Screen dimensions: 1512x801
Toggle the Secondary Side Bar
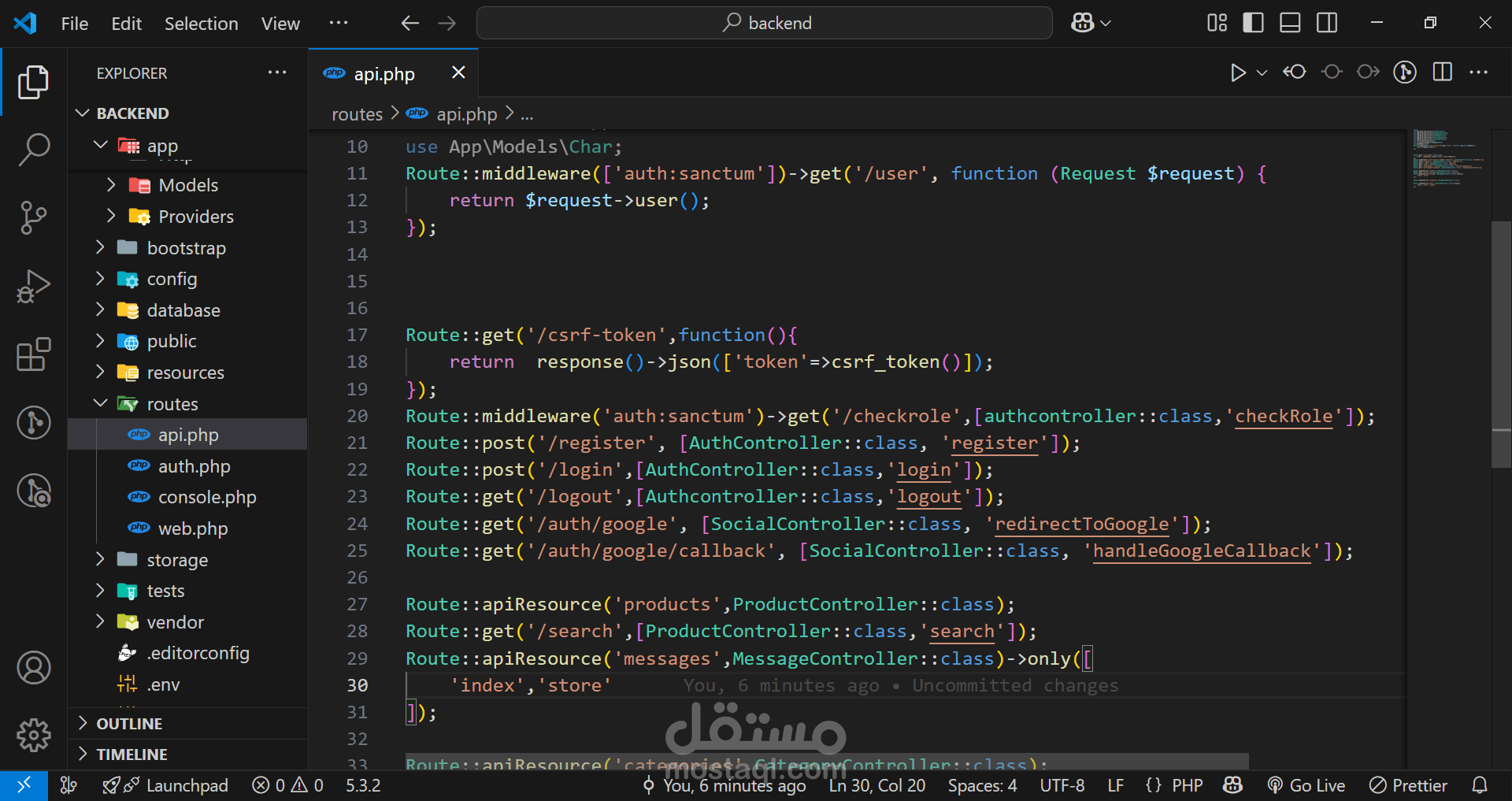(x=1326, y=23)
